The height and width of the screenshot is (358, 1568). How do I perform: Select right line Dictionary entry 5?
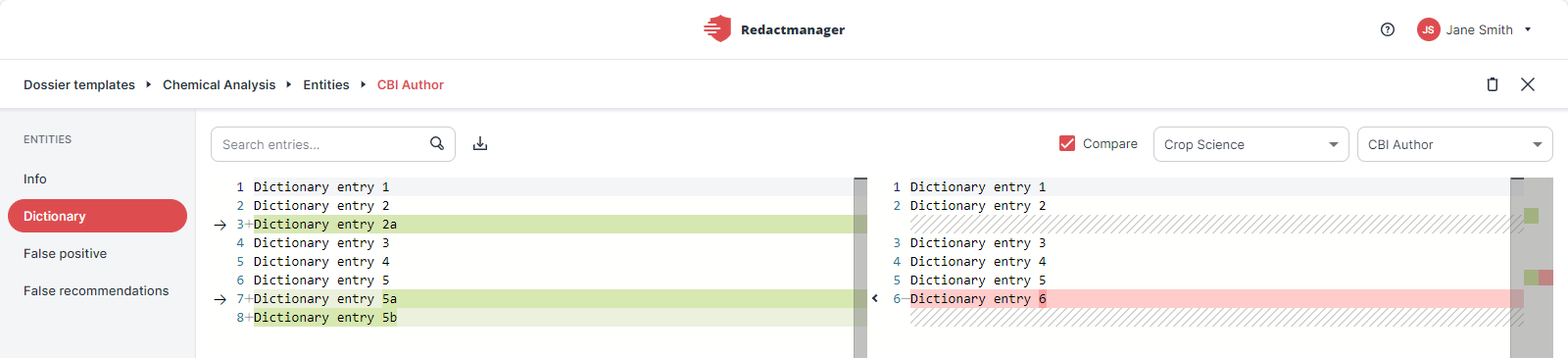tap(978, 281)
